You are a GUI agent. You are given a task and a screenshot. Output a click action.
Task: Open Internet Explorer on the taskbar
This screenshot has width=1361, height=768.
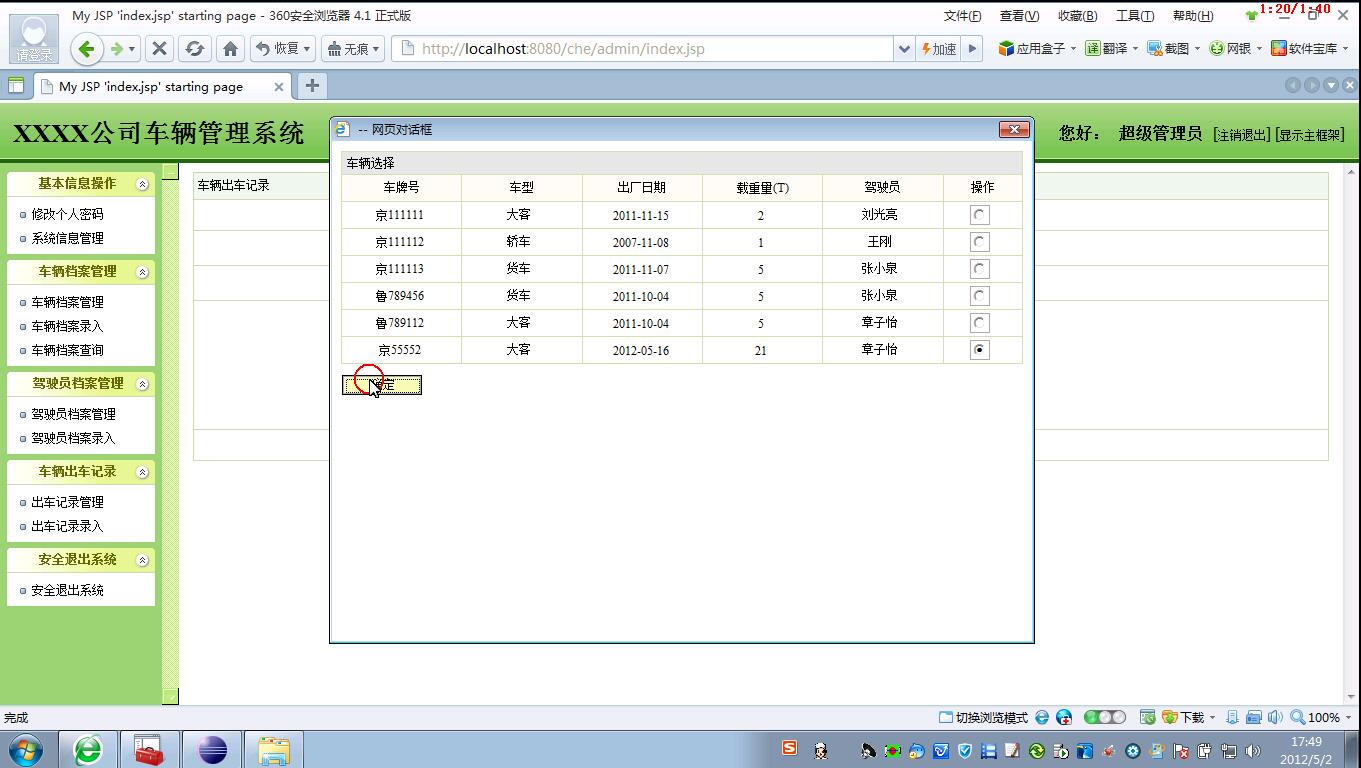pos(88,750)
